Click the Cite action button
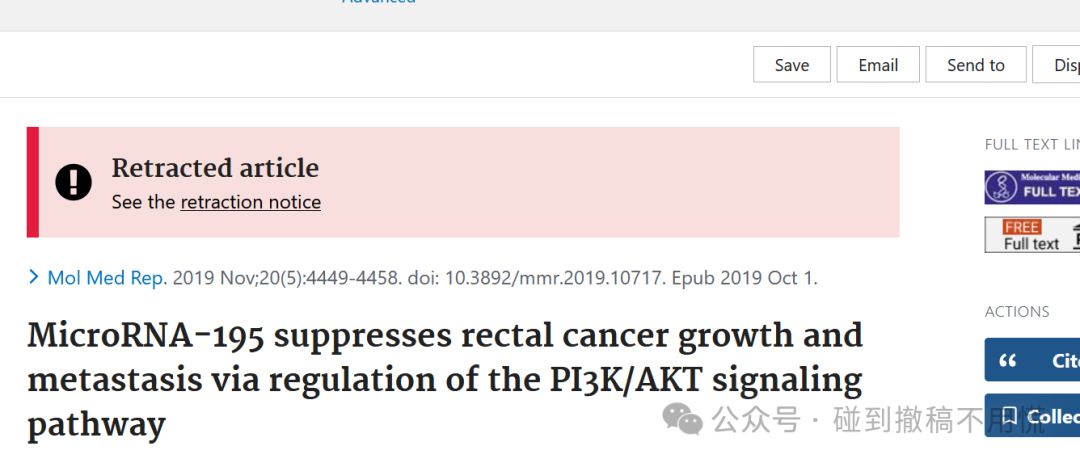Viewport: 1080px width, 463px height. click(x=1032, y=360)
